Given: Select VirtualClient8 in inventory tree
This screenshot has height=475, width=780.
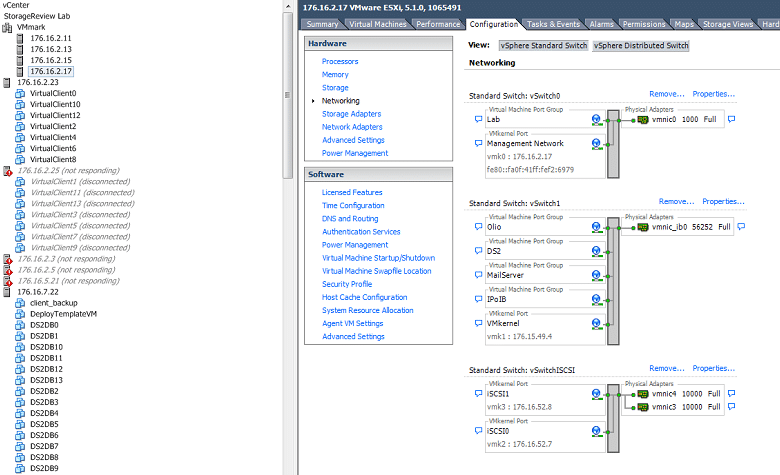Looking at the screenshot, I should [x=53, y=160].
